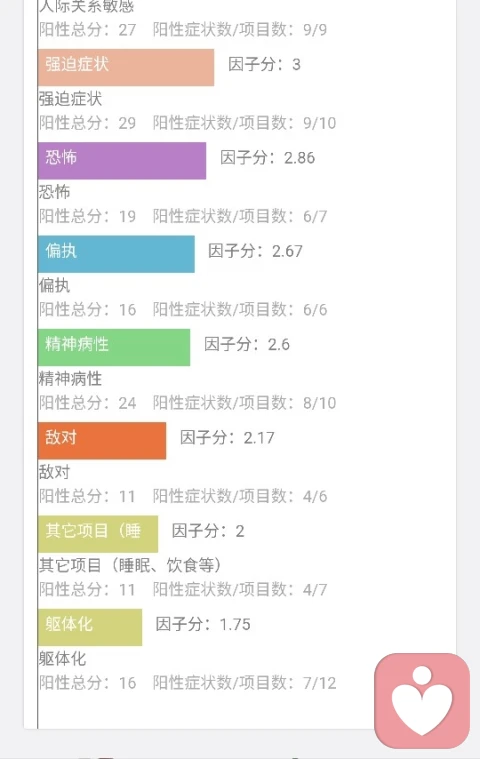
Task: Select the blue 偏执 bar
Action: click(116, 254)
